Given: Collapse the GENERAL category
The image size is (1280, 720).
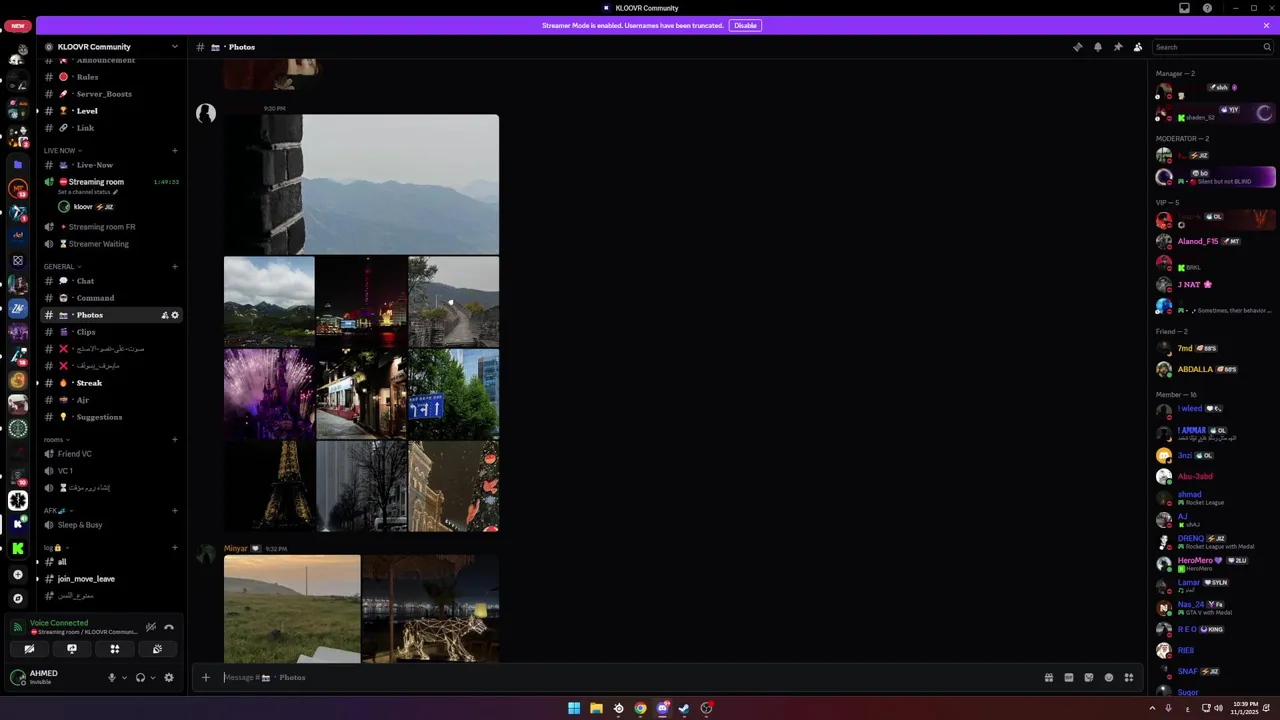Looking at the screenshot, I should click(62, 267).
